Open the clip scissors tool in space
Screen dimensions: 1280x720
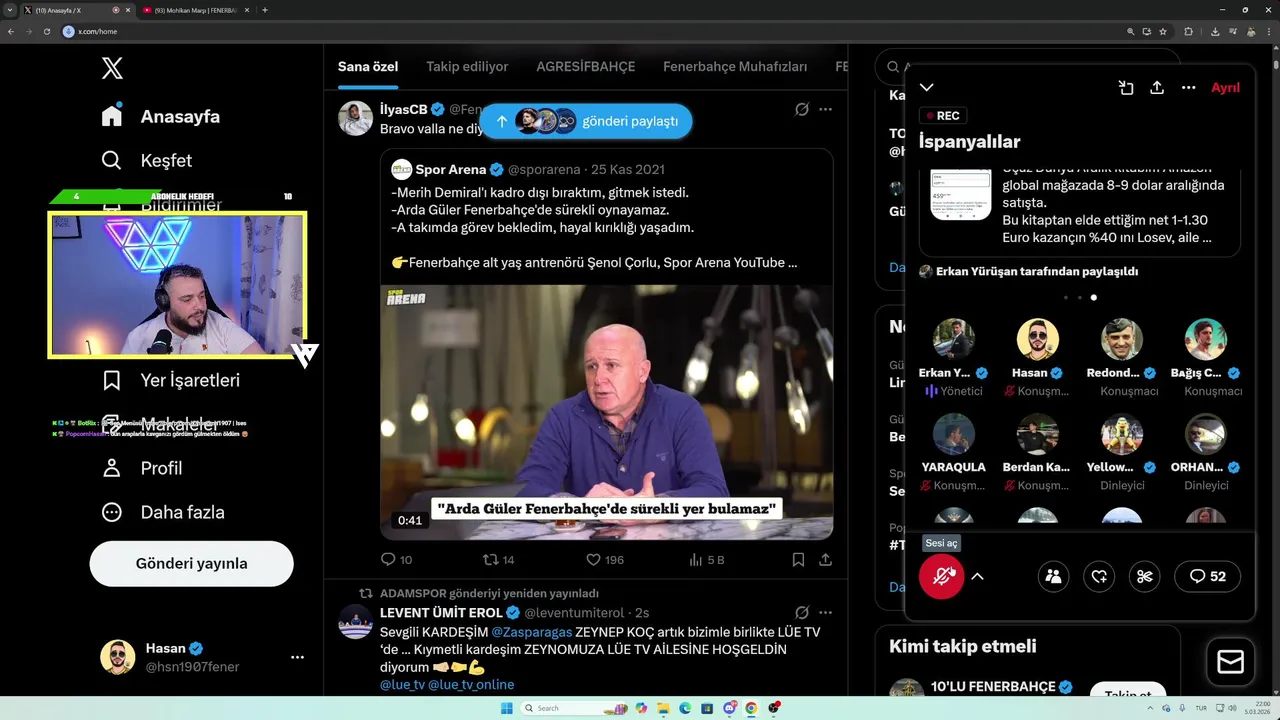pos(1145,576)
